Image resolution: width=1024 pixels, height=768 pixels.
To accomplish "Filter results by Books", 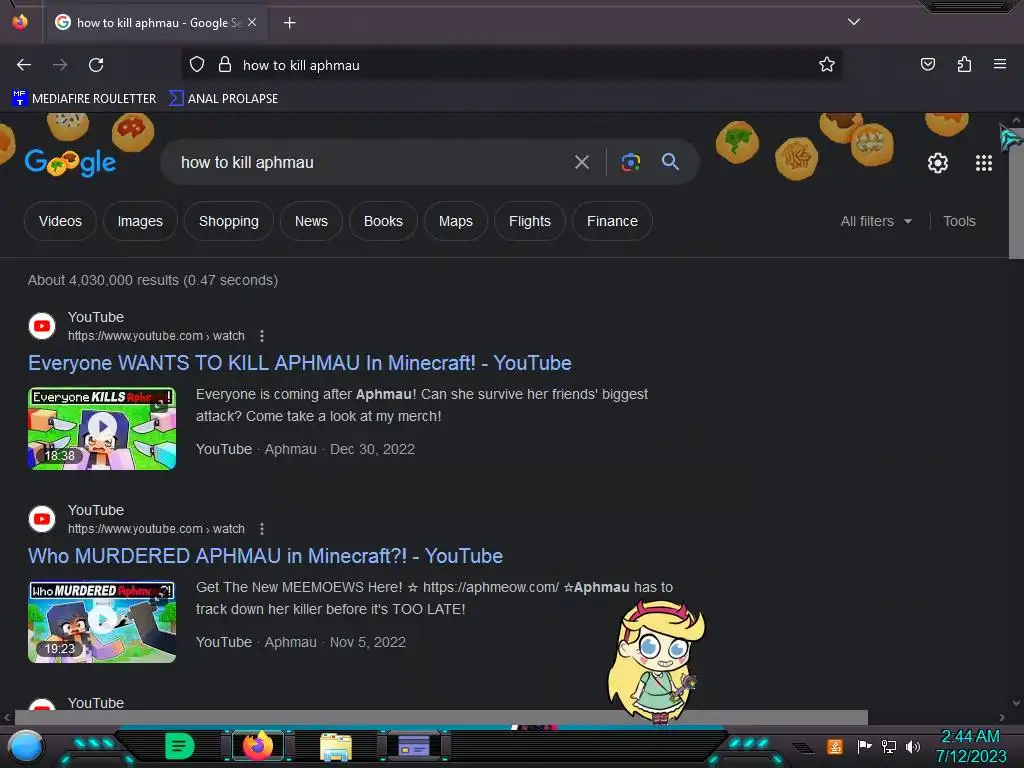I will (x=383, y=221).
